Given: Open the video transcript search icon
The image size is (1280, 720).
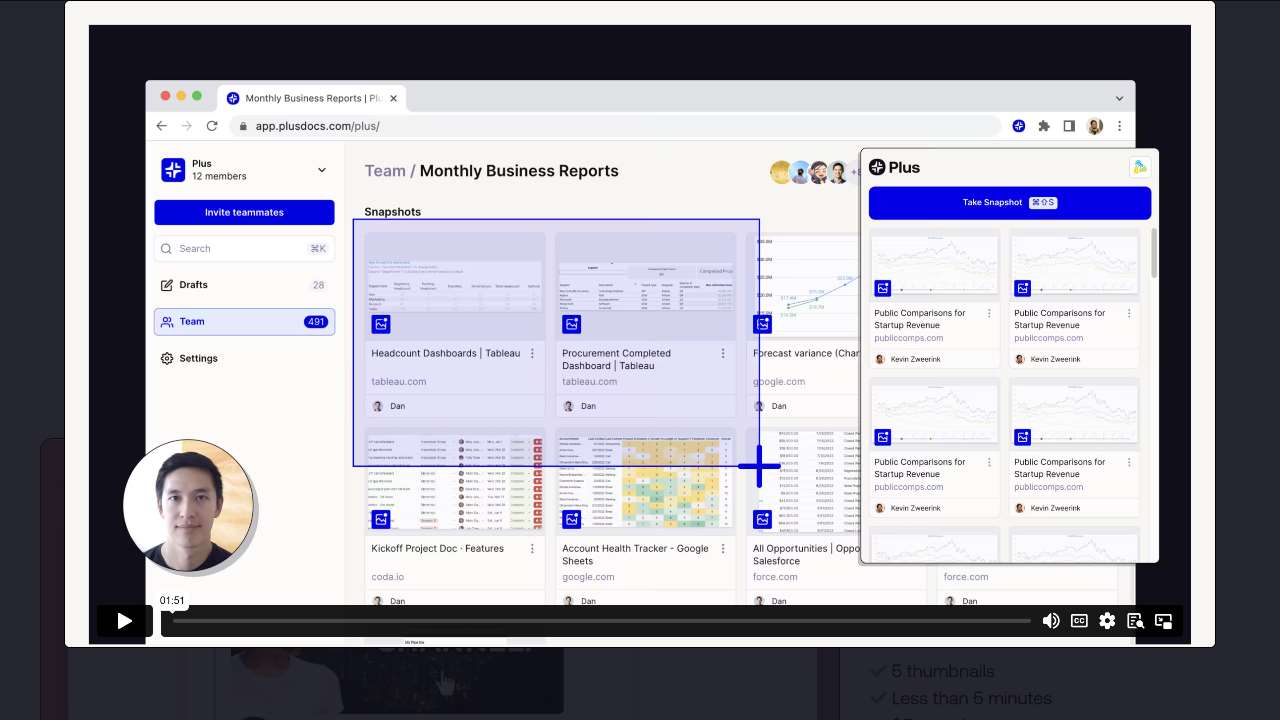Looking at the screenshot, I should click(x=1135, y=621).
